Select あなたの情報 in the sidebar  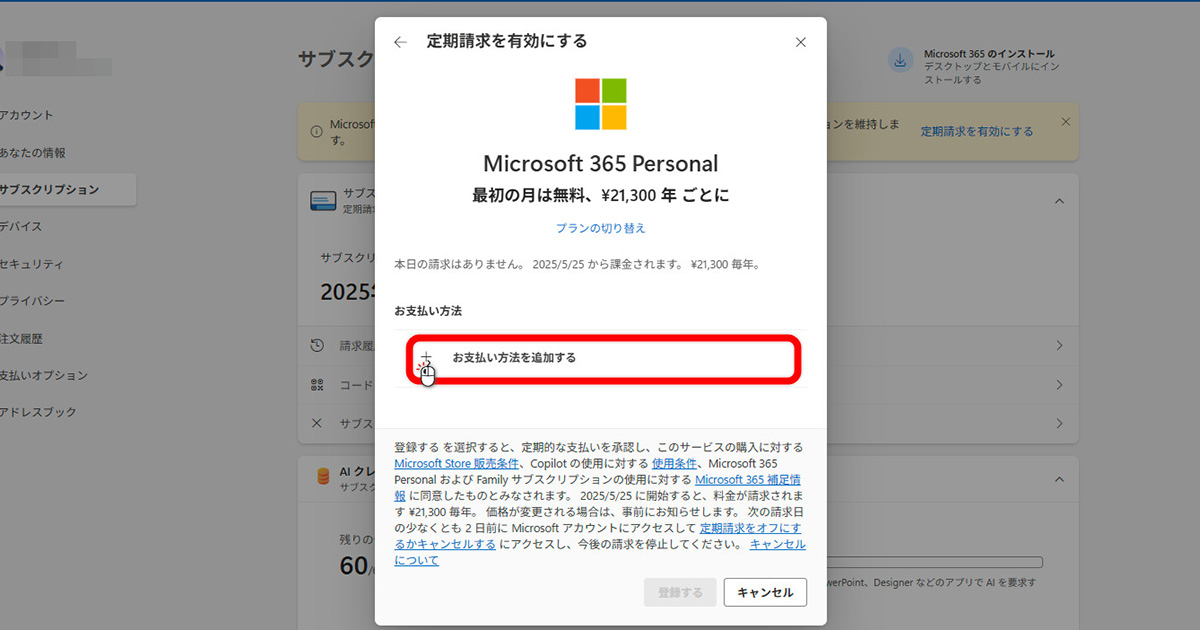point(33,153)
